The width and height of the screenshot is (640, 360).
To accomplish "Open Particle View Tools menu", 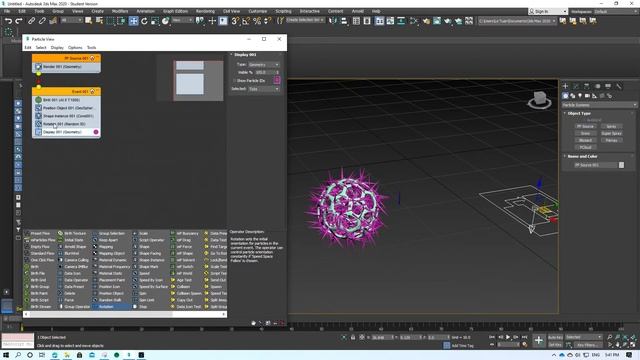I will point(91,48).
